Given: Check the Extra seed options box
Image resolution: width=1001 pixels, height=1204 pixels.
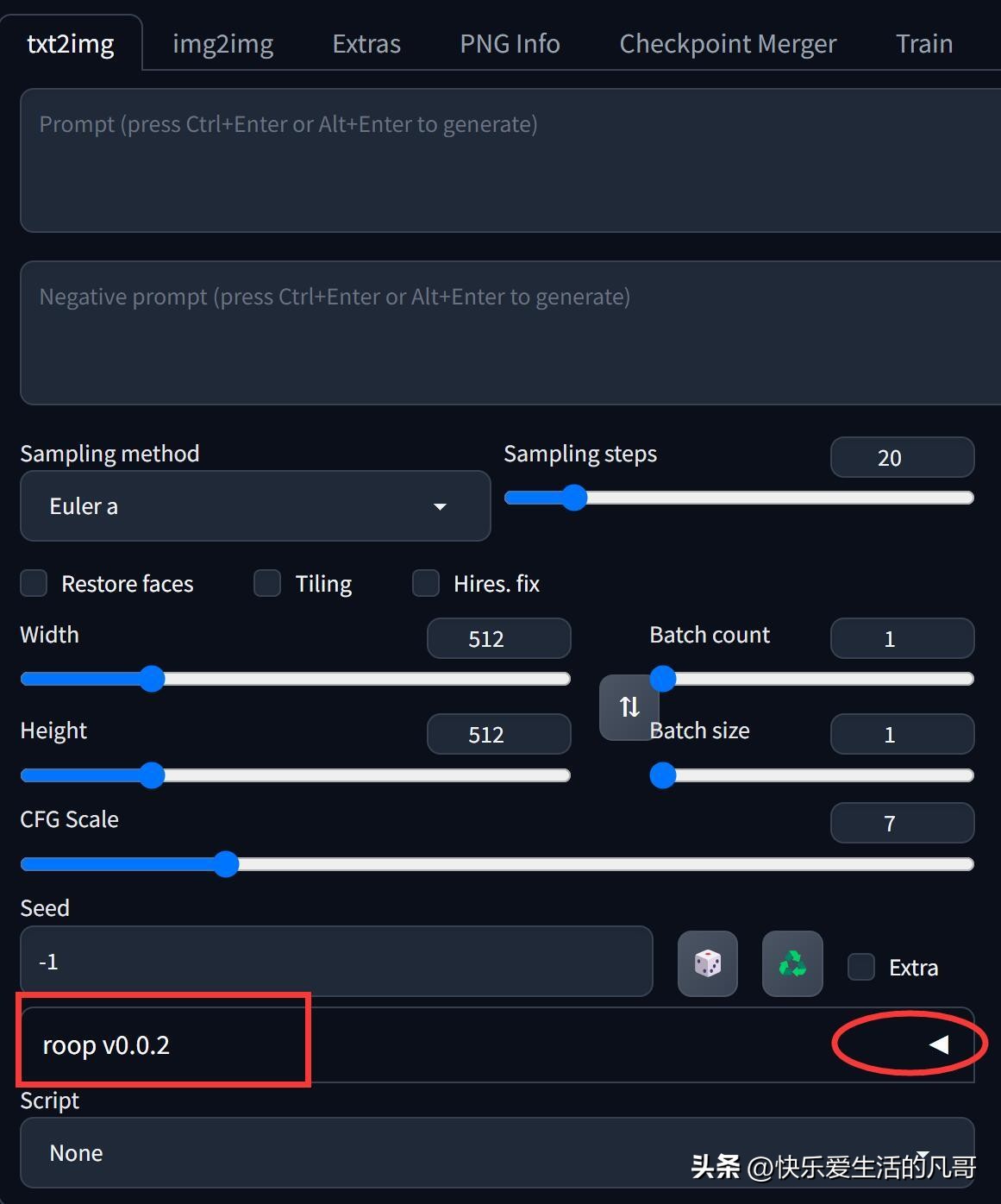Looking at the screenshot, I should [x=860, y=967].
